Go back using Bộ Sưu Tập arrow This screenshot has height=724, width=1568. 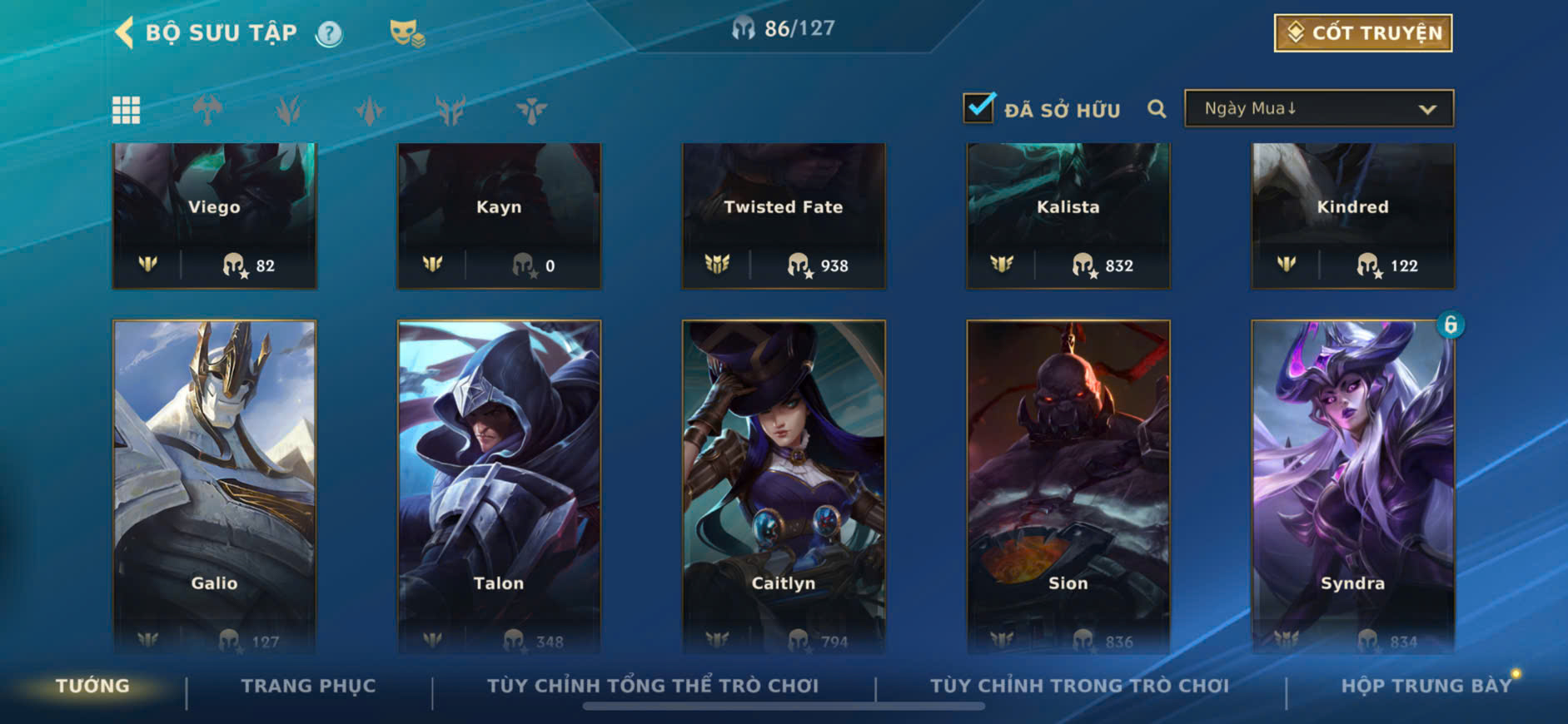pos(124,33)
